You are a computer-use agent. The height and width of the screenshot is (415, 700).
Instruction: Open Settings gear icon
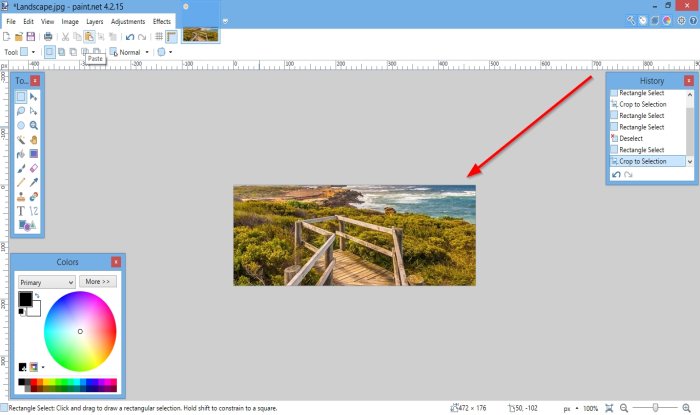point(681,21)
